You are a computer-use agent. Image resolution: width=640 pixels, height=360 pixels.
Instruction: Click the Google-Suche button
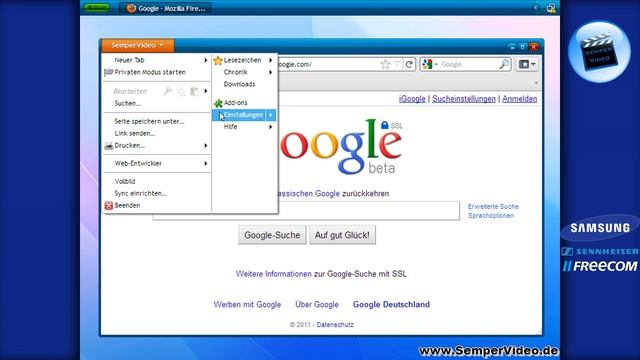pyautogui.click(x=272, y=235)
